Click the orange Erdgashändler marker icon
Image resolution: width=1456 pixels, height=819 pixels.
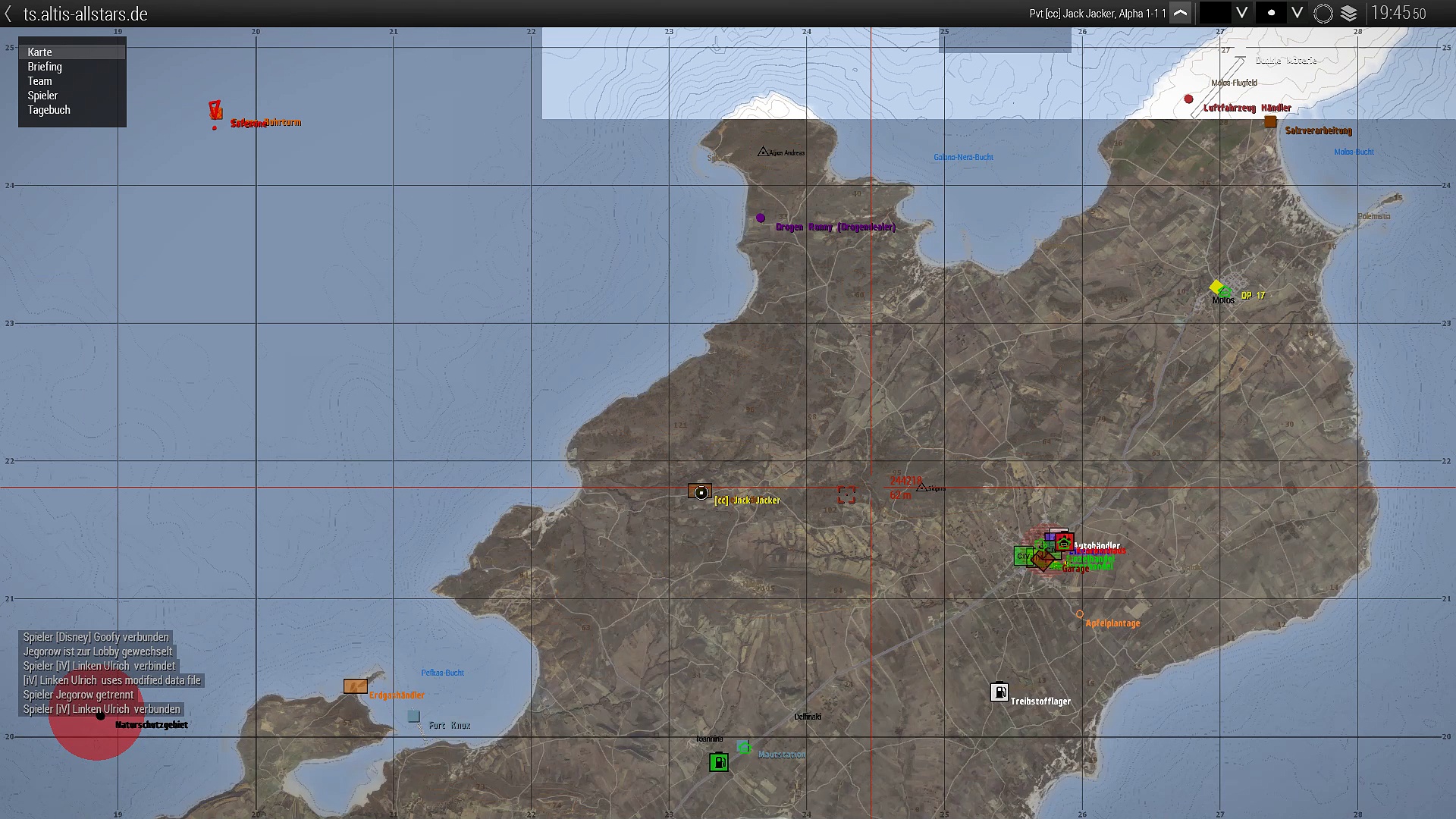coord(355,686)
